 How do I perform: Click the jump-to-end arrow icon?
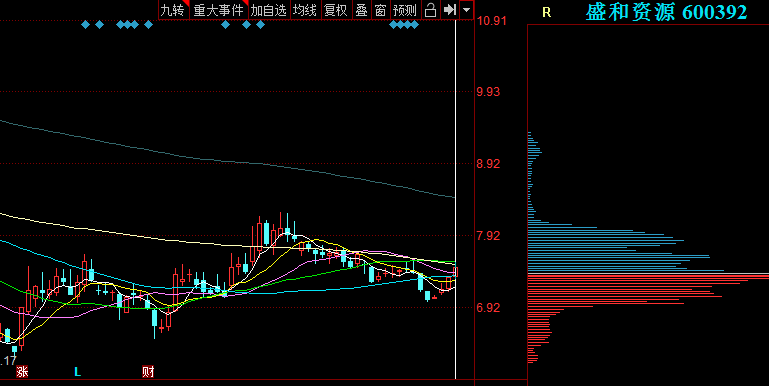click(x=449, y=10)
